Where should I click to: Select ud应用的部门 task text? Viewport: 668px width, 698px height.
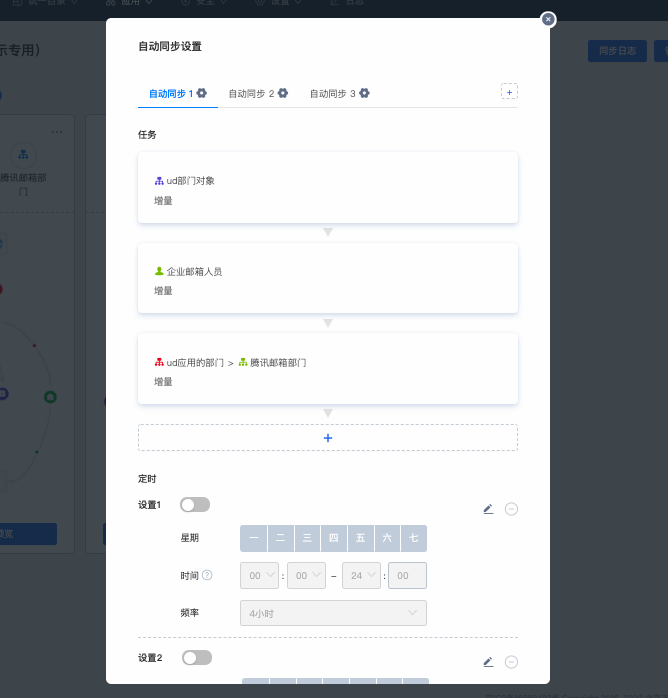pyautogui.click(x=195, y=363)
